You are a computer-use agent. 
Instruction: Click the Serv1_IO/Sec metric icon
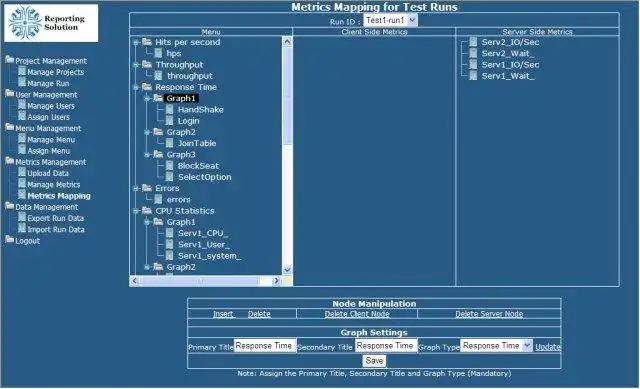click(473, 64)
